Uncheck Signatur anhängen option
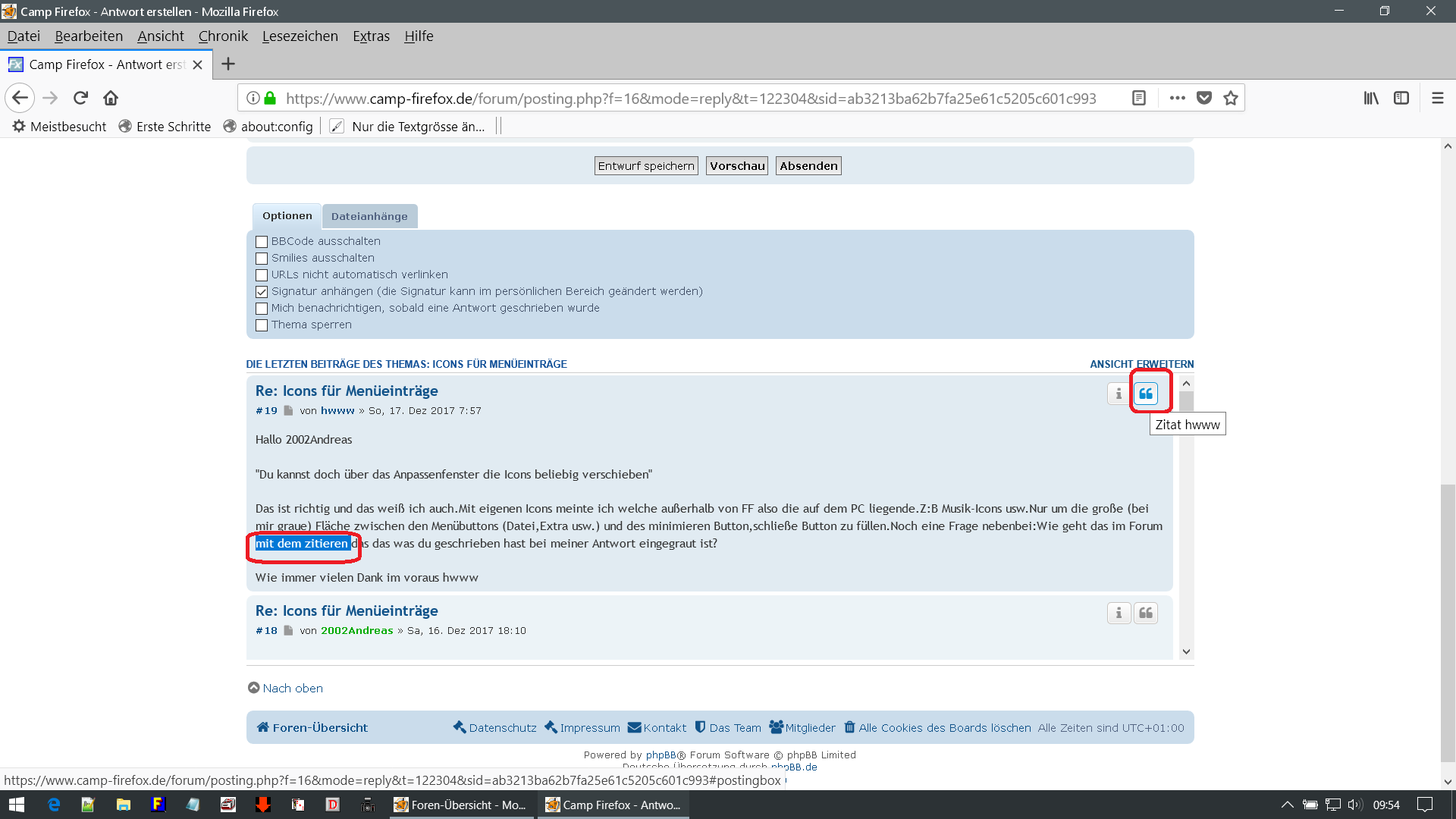The image size is (1456, 819). pyautogui.click(x=262, y=292)
